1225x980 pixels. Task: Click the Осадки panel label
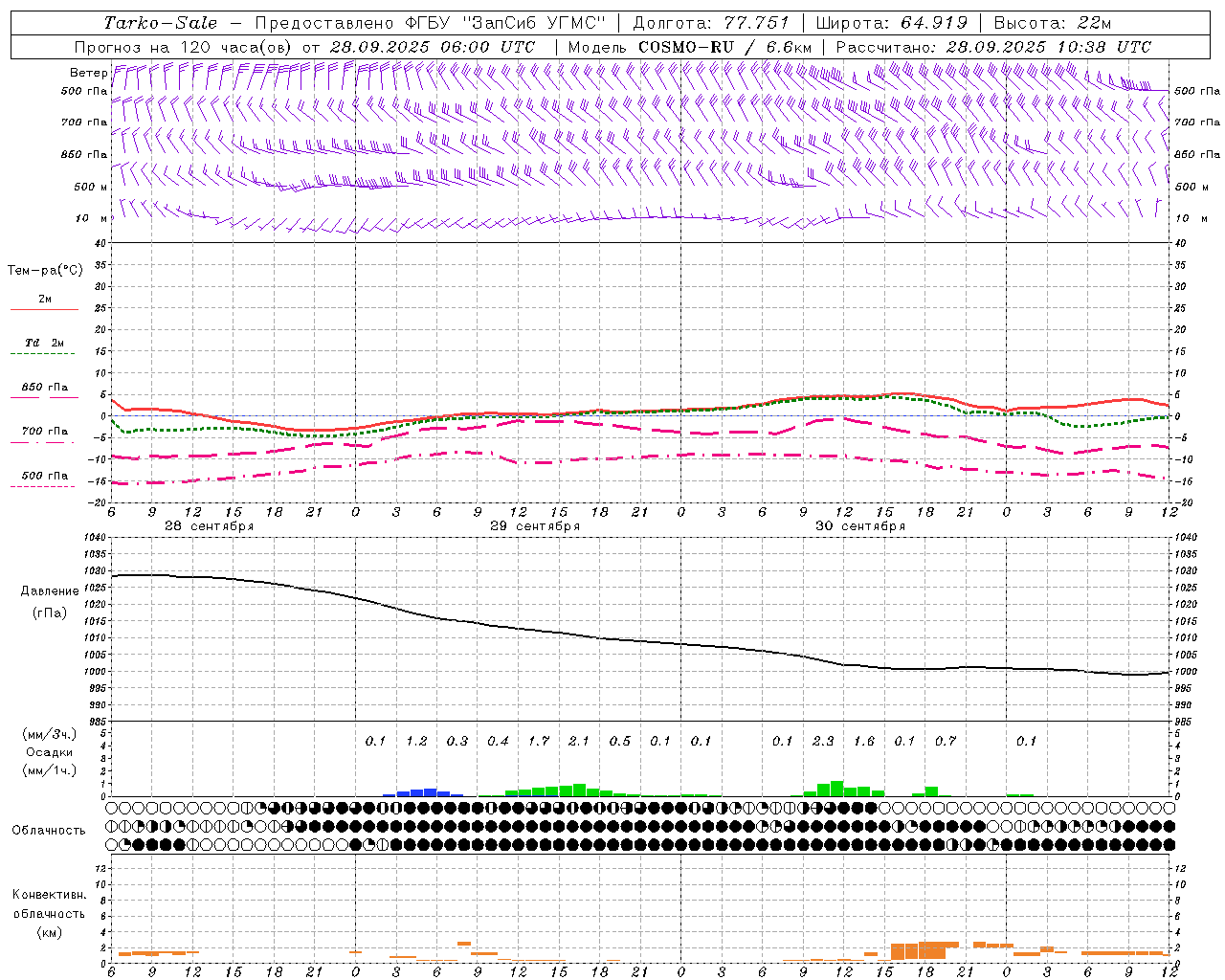[49, 752]
